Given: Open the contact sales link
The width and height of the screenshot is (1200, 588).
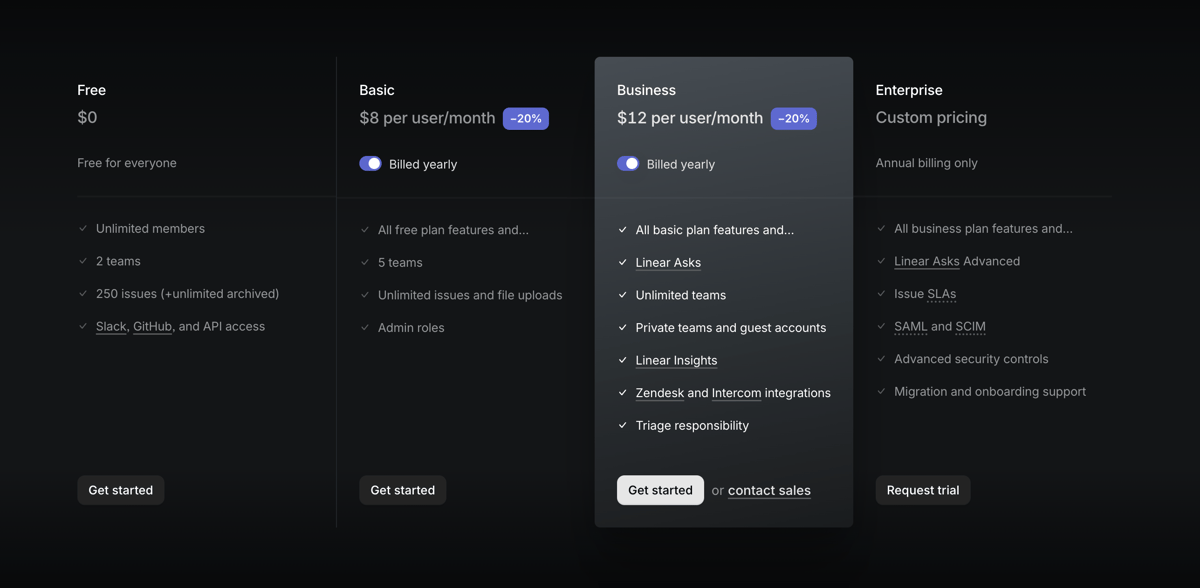Looking at the screenshot, I should (769, 490).
